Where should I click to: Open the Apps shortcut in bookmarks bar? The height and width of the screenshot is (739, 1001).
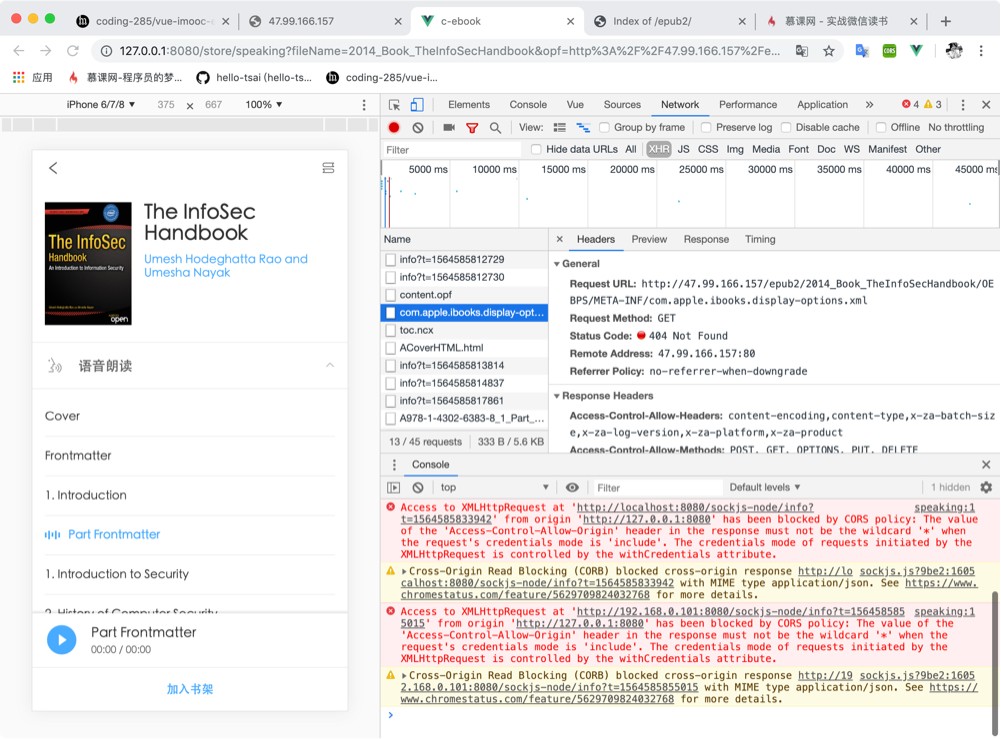point(33,78)
